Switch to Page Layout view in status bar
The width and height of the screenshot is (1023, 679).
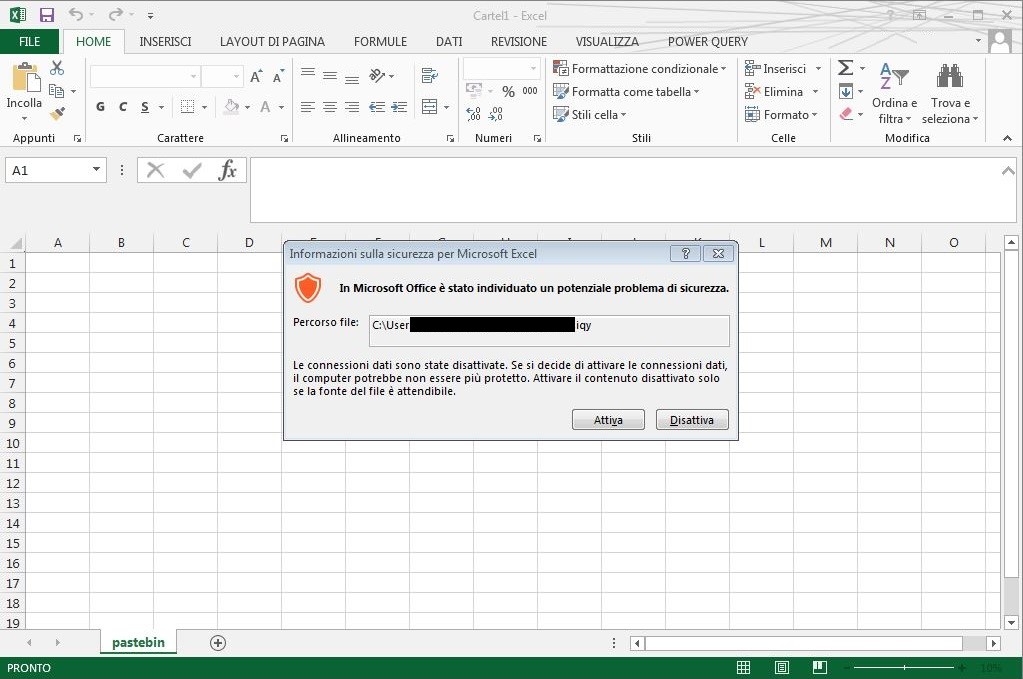pyautogui.click(x=782, y=667)
